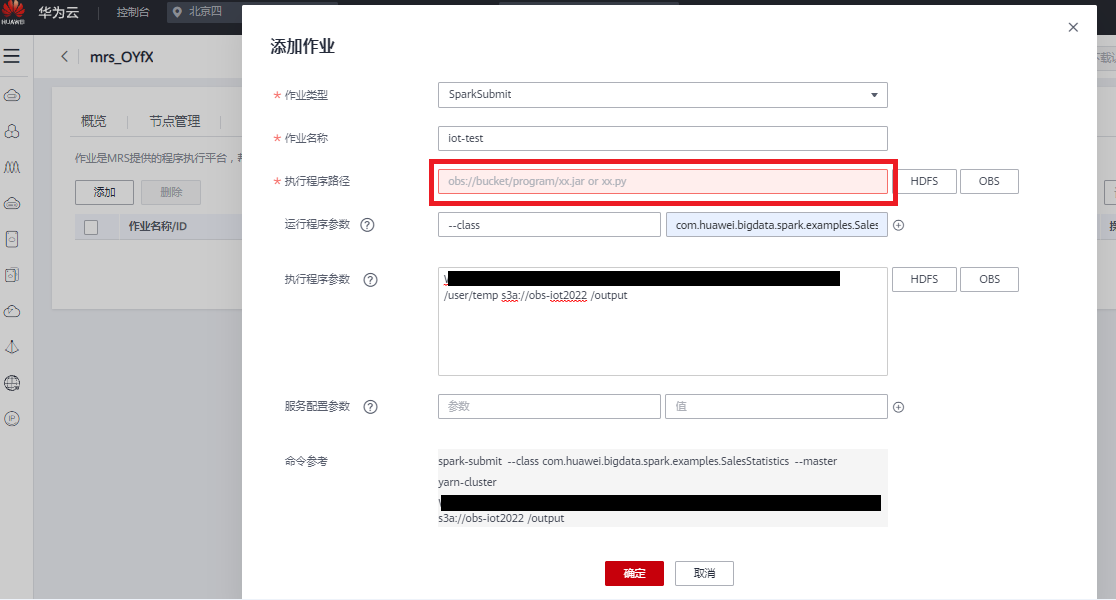Open the waveform-shaped icon in sidebar

coord(12,167)
